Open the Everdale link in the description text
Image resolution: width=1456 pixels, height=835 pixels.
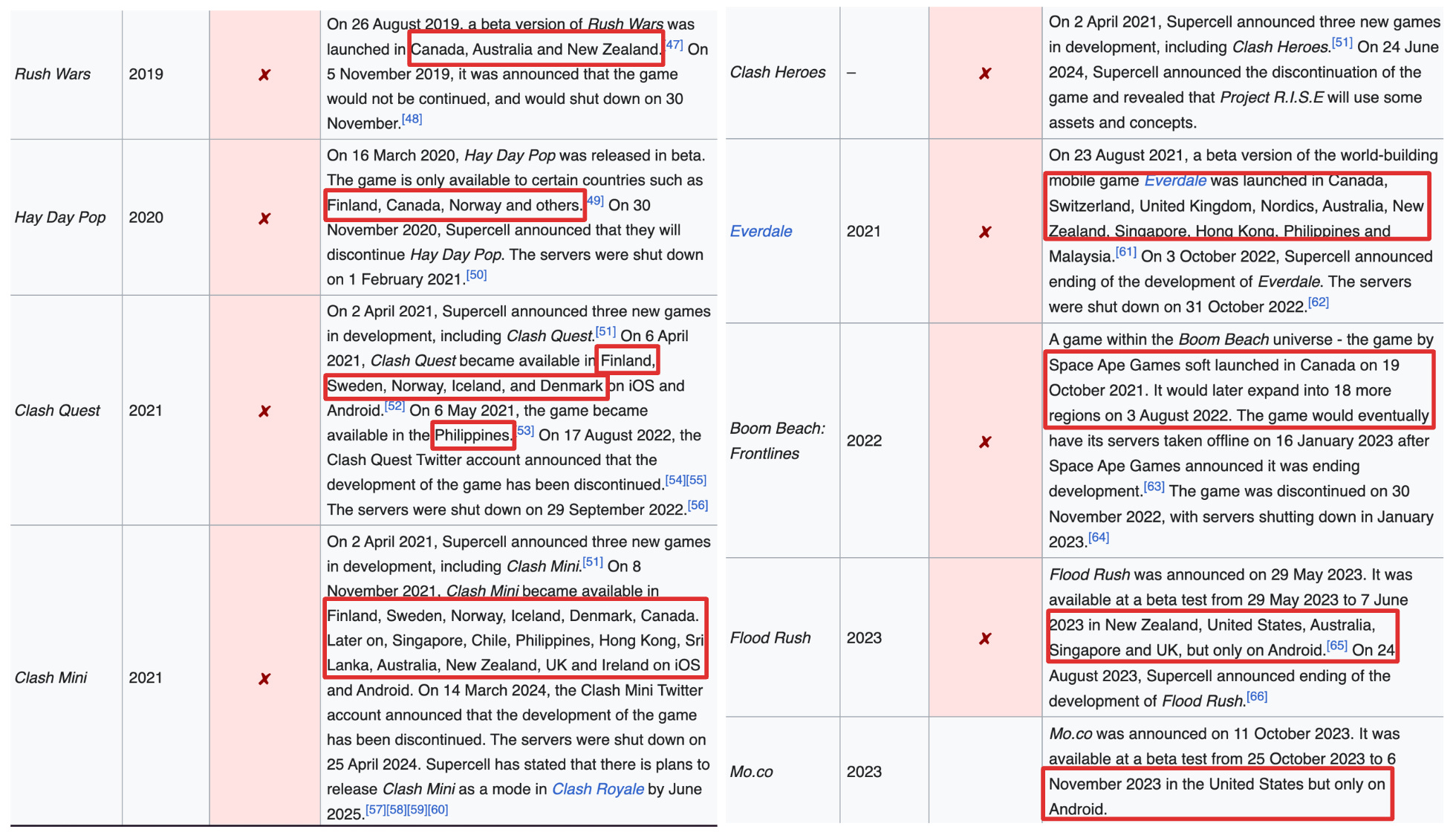(1175, 181)
